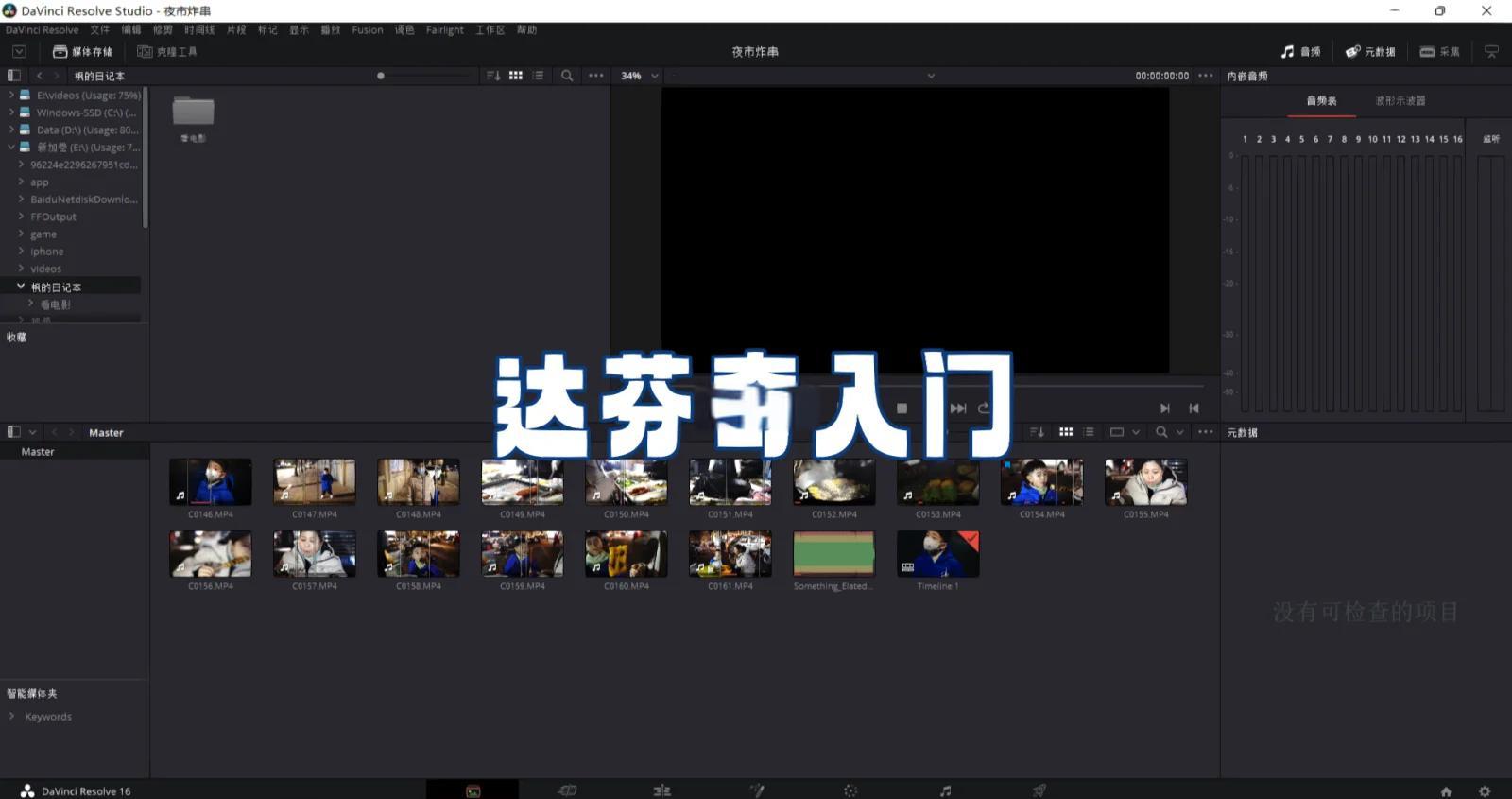Toggle the Metadata panel button

(x=1370, y=52)
